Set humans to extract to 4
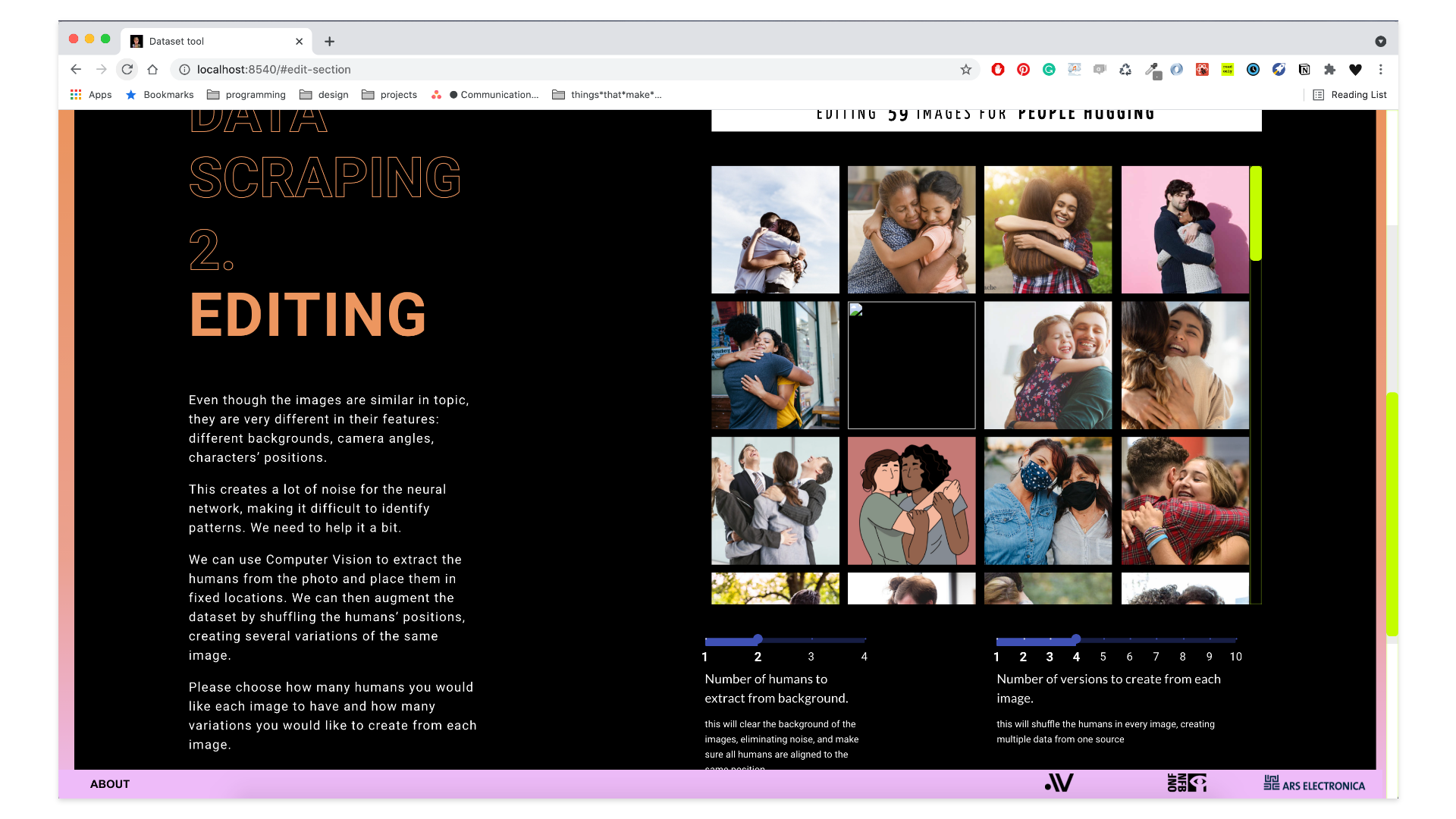 [864, 657]
